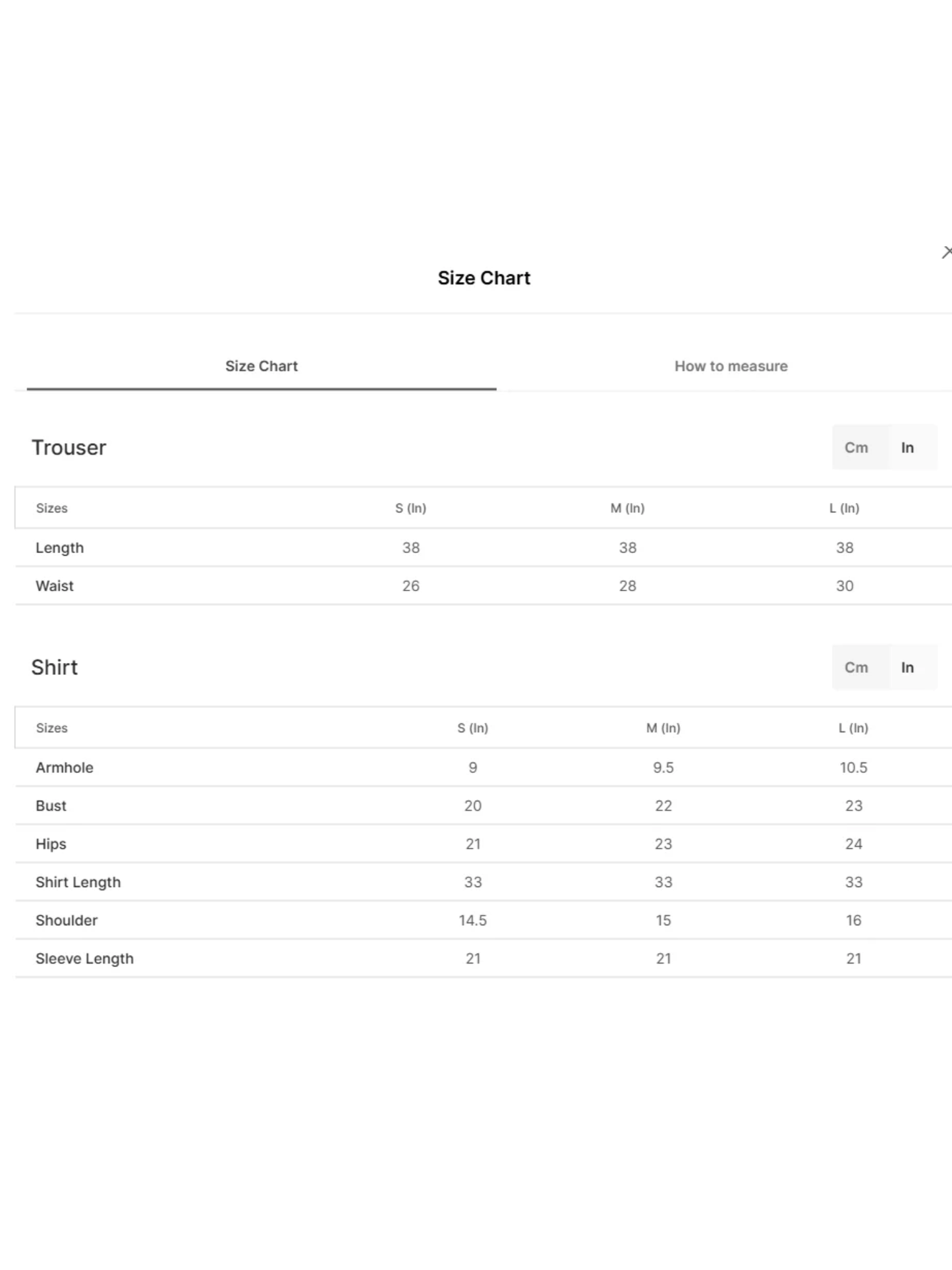Select the Hips row label

click(51, 844)
